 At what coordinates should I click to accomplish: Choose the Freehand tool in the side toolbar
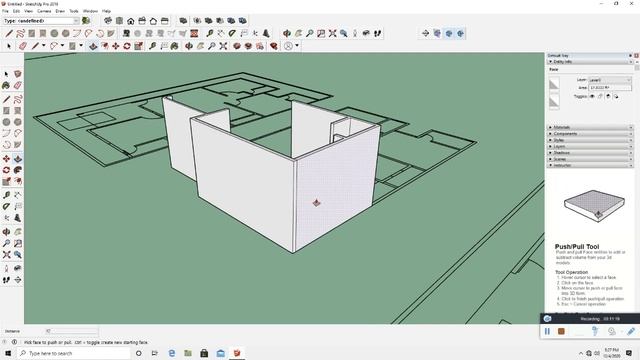(x=18, y=99)
